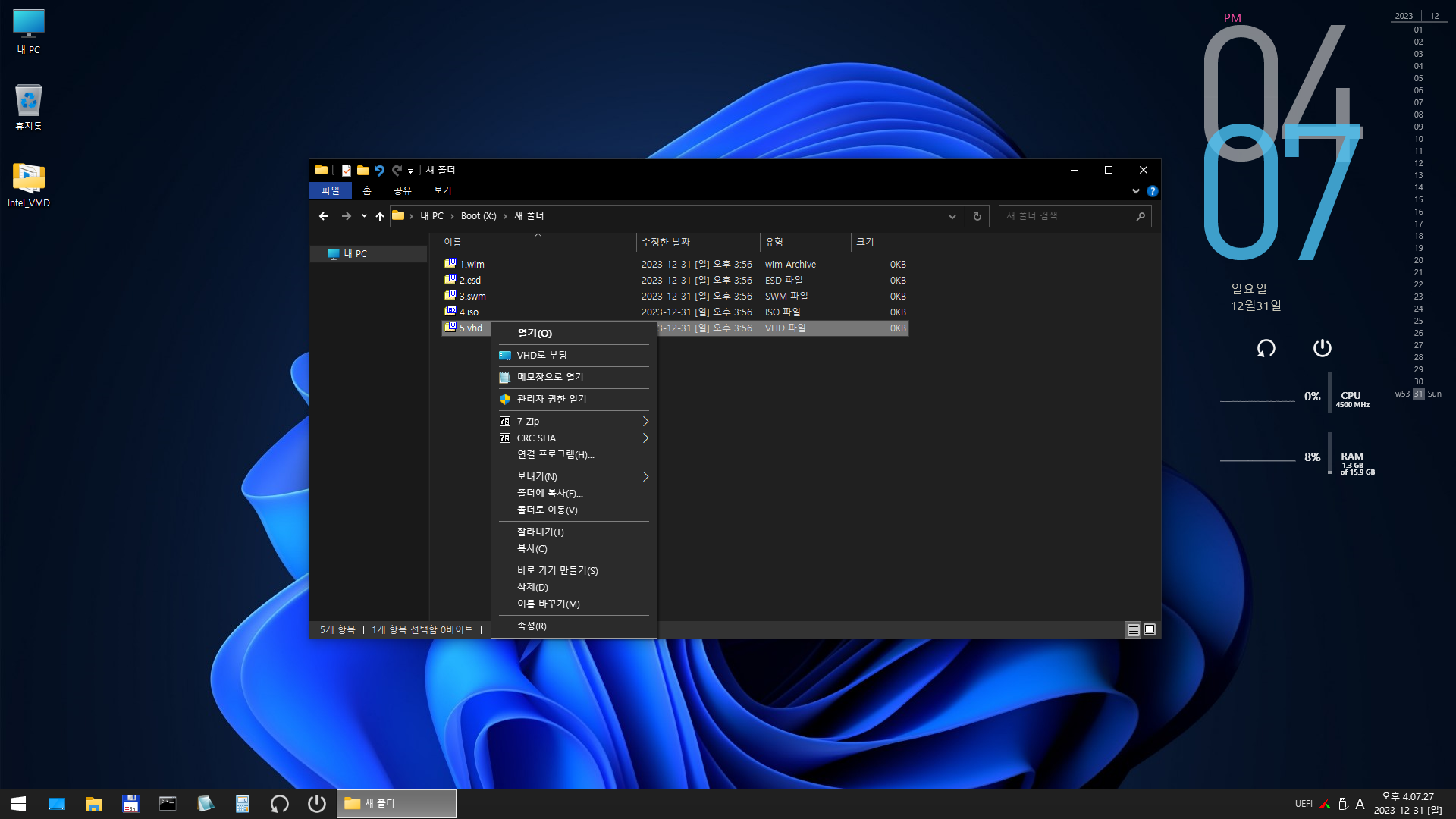Screen dimensions: 1456x819
Task: Click the redo icon in title bar
Action: click(397, 171)
